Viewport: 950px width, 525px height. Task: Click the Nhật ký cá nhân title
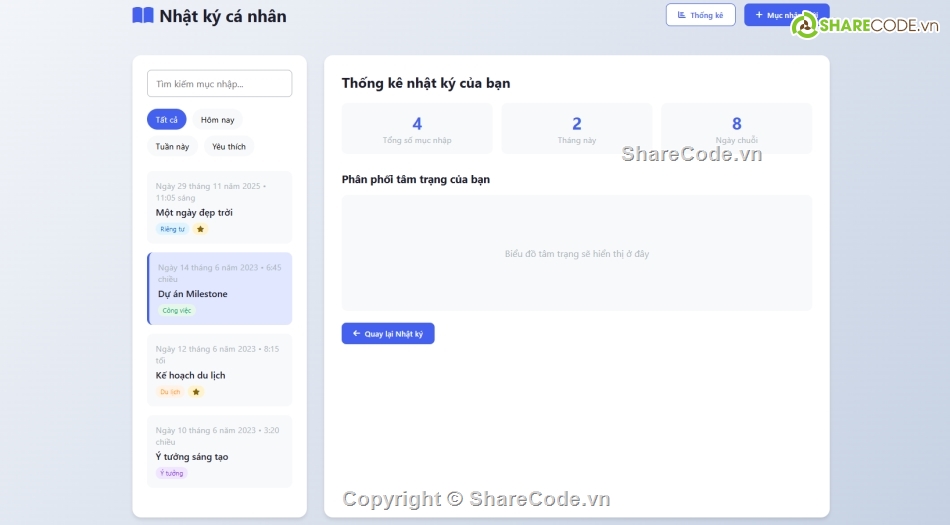click(223, 16)
